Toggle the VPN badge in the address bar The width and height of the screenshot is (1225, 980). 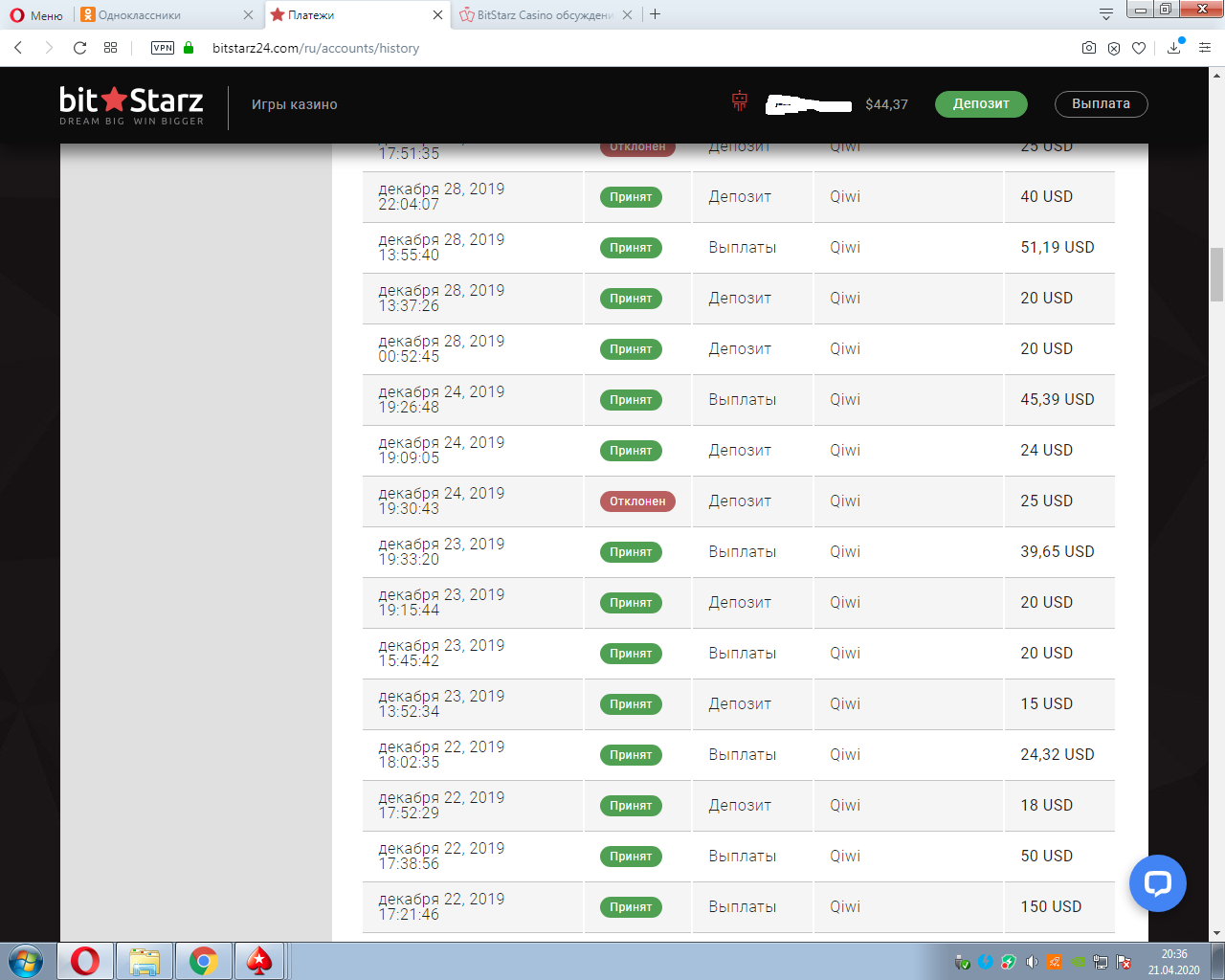tap(163, 48)
